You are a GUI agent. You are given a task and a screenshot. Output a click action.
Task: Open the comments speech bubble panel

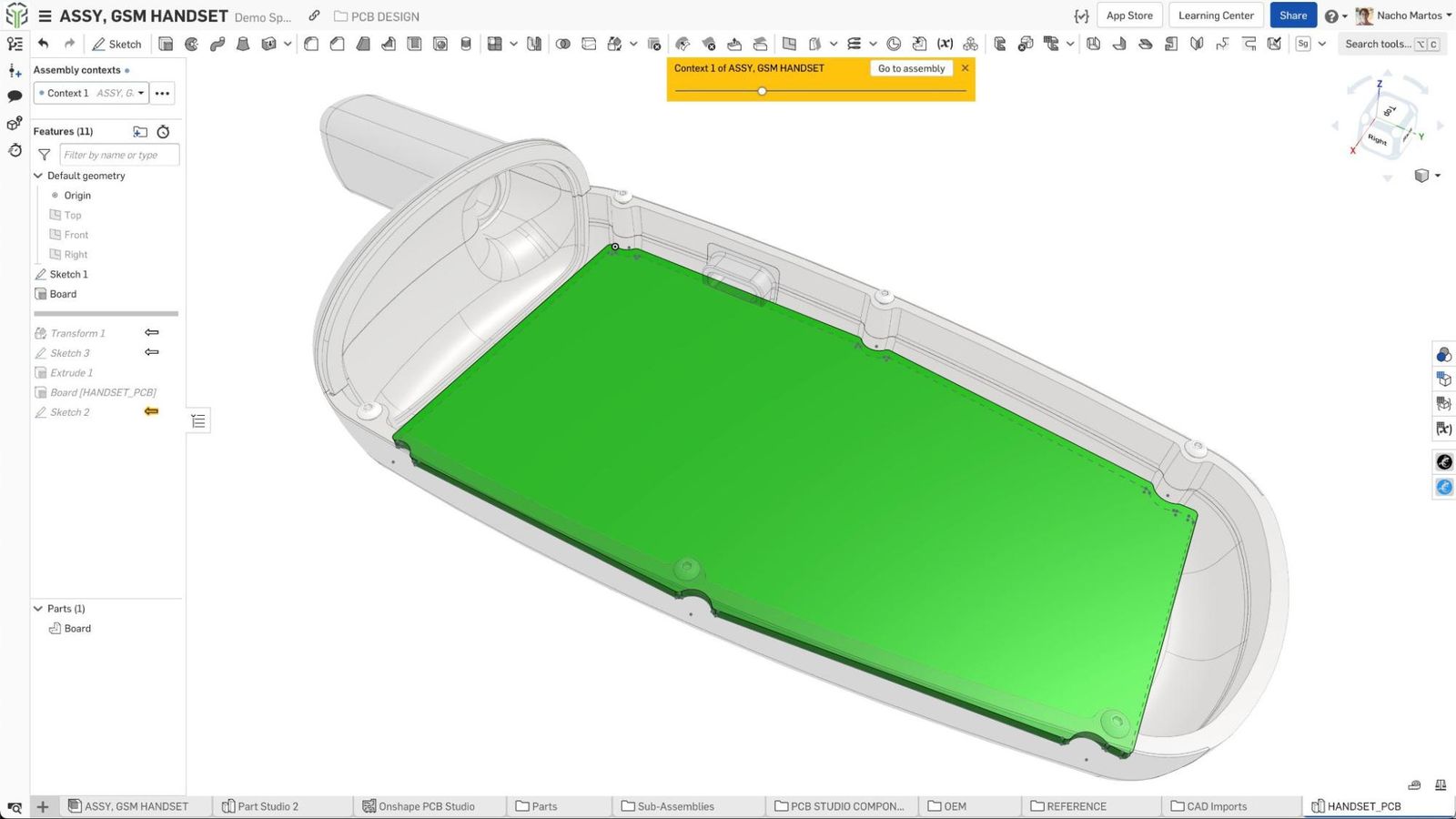click(x=15, y=96)
